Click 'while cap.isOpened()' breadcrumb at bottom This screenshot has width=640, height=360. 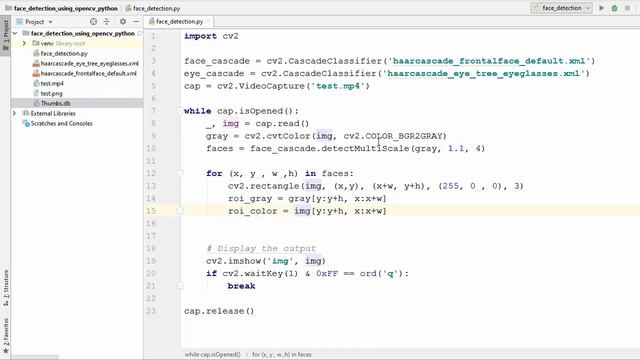(212, 354)
